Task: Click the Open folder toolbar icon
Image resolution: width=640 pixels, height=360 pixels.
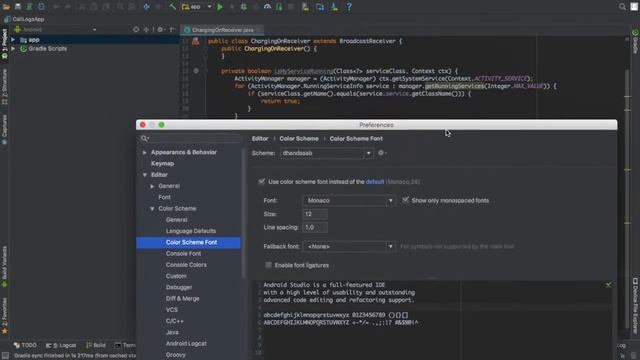Action: pos(6,7)
